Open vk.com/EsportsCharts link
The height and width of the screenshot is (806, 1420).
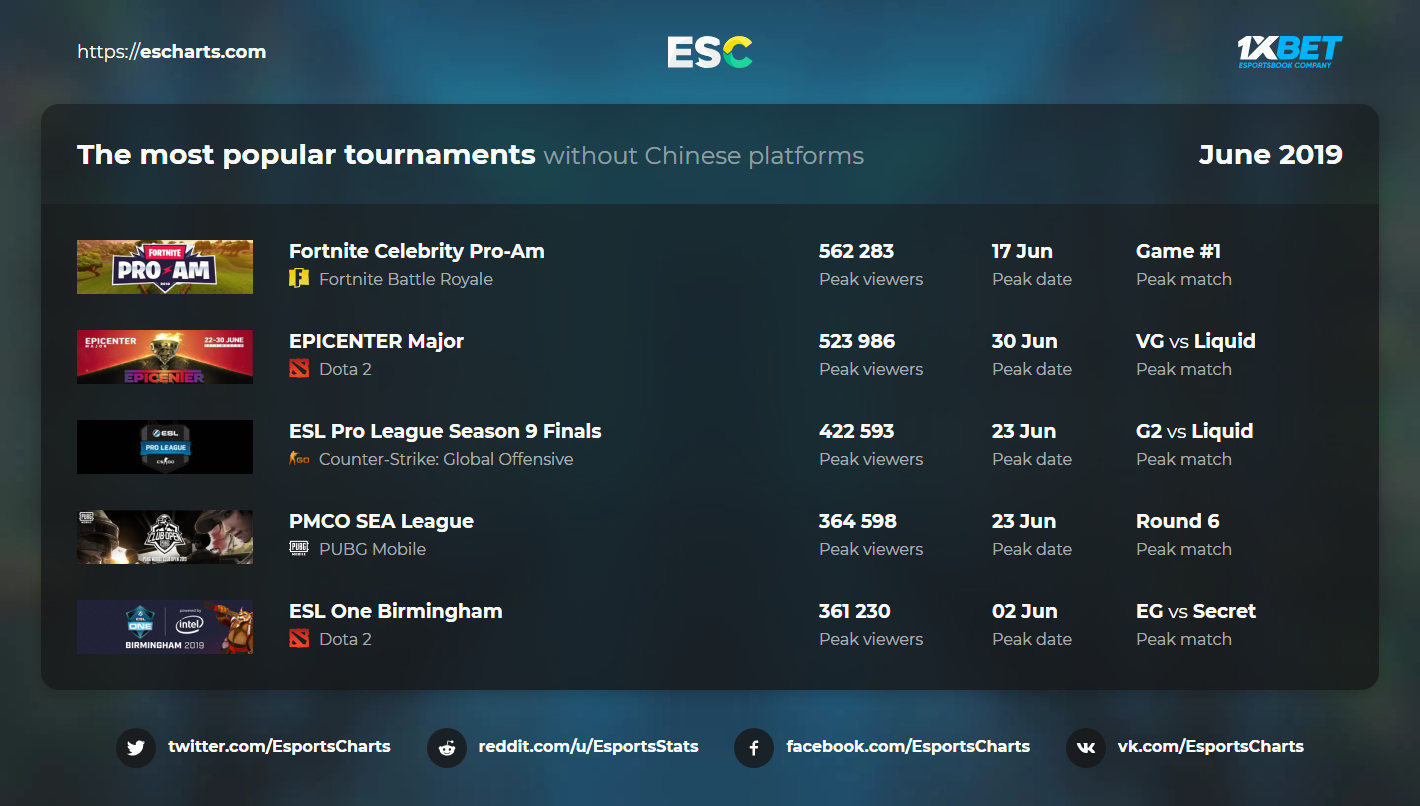point(1211,746)
